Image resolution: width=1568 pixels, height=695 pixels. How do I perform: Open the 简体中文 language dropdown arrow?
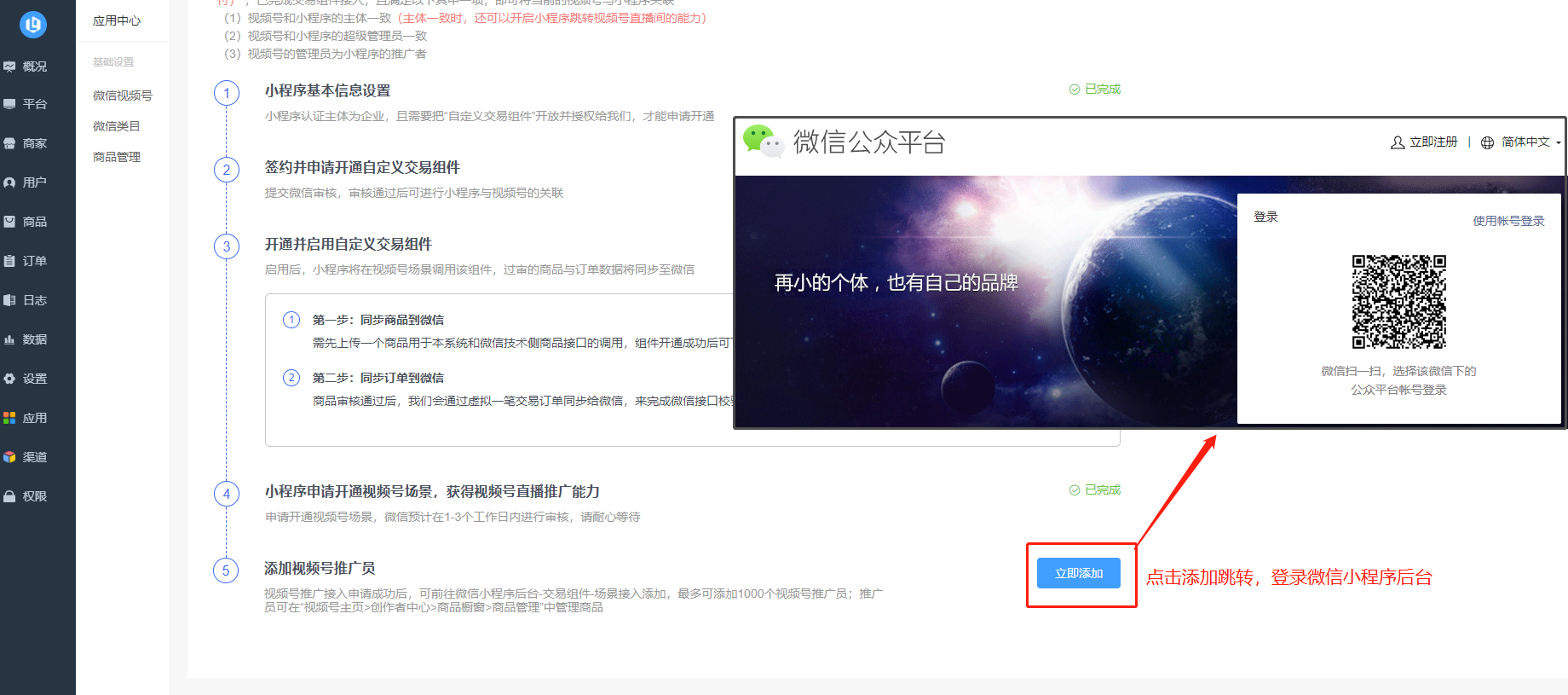click(x=1559, y=142)
